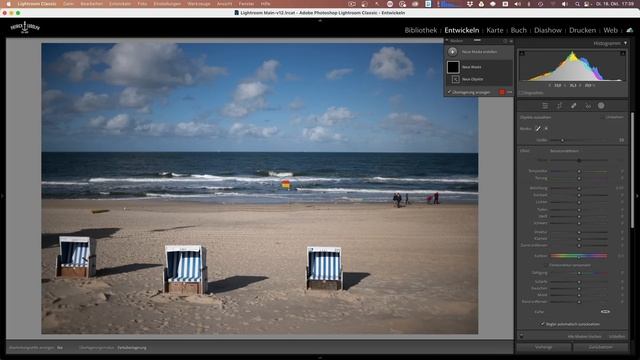The height and width of the screenshot is (360, 640).
Task: Switch to the Bibliothek module
Action: coord(421,30)
